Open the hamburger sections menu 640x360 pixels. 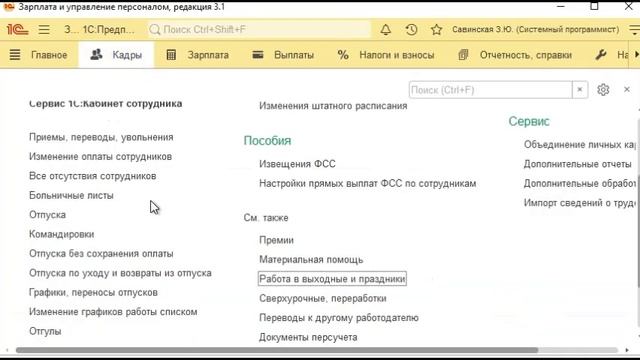point(44,29)
